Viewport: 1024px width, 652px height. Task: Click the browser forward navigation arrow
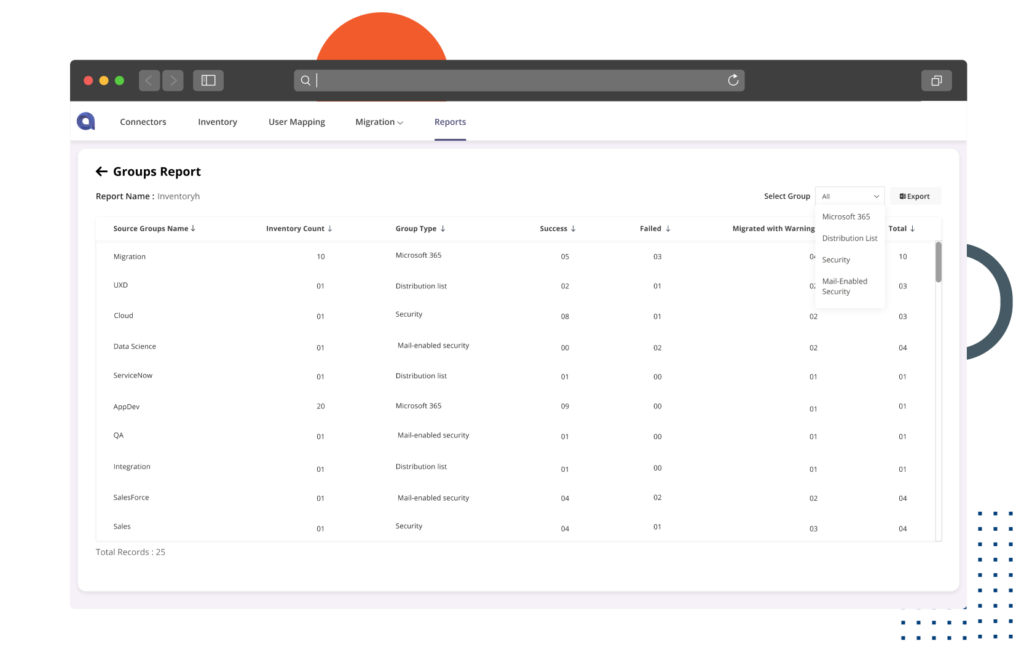click(172, 80)
